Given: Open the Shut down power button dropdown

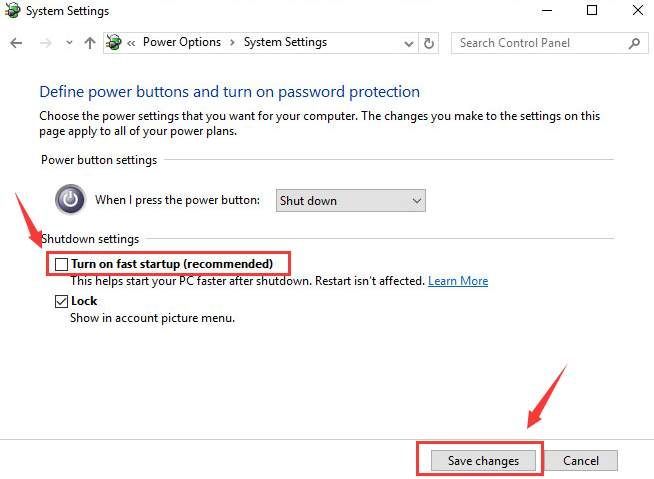Looking at the screenshot, I should pyautogui.click(x=350, y=201).
